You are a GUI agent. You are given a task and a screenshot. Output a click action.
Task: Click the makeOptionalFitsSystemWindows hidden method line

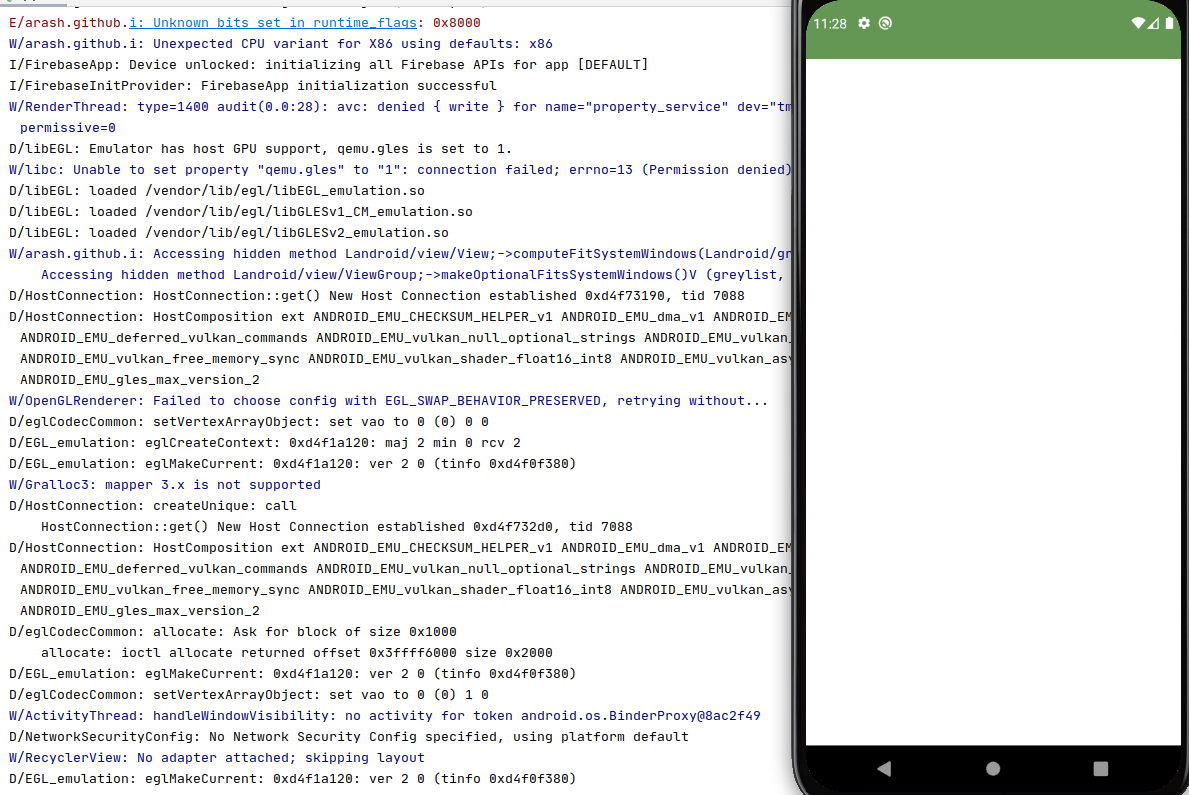pos(413,275)
